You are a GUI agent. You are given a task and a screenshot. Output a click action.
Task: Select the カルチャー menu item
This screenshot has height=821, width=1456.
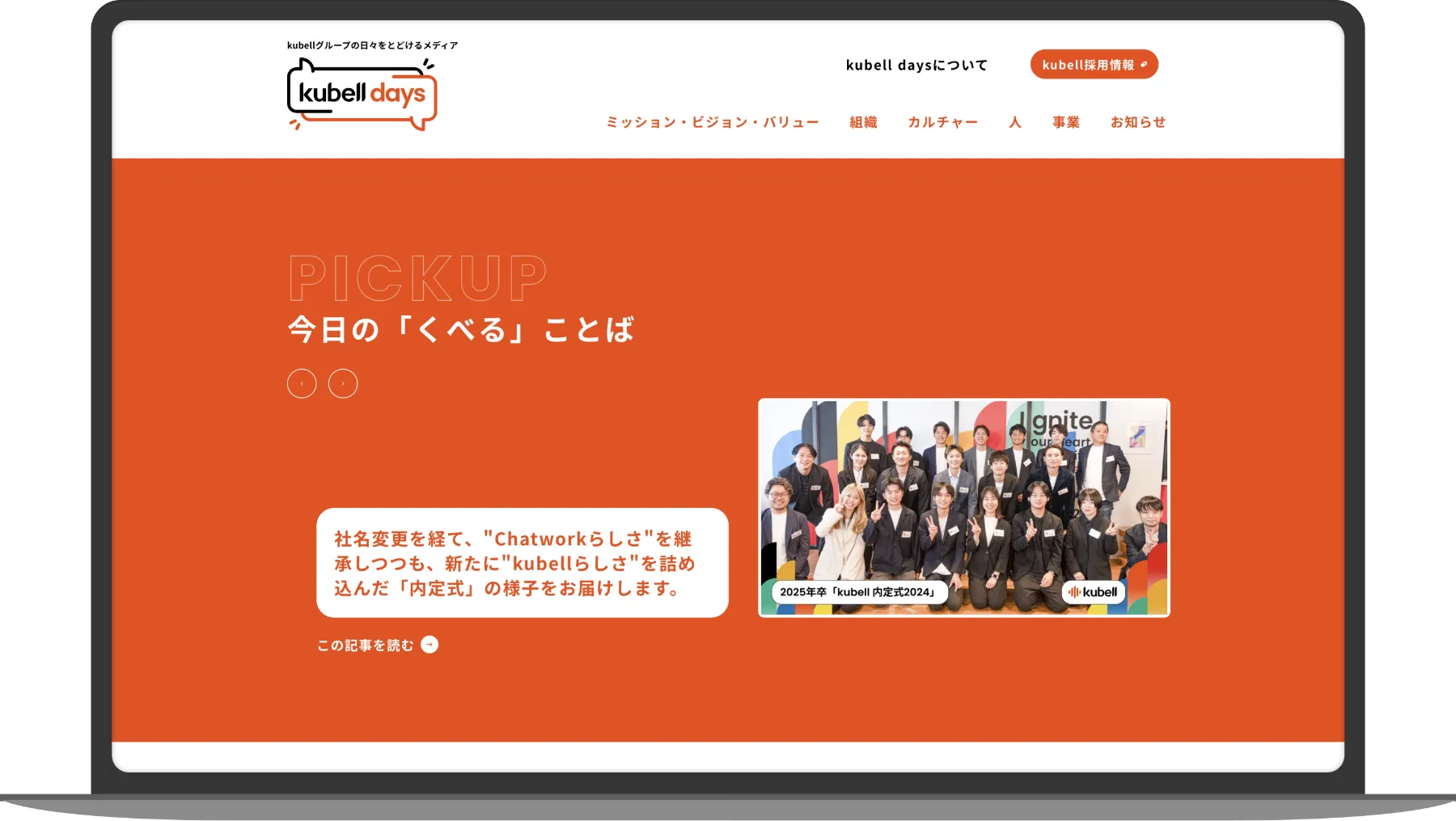(942, 122)
